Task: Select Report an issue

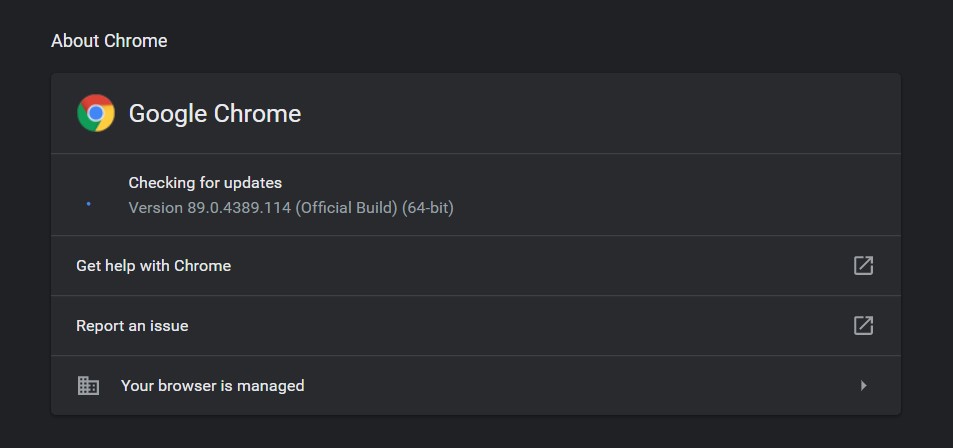Action: (132, 325)
